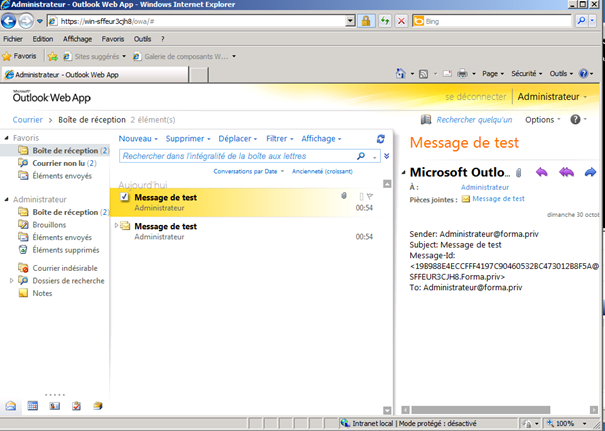Open the Edition menu
The image size is (605, 431).
coord(42,39)
